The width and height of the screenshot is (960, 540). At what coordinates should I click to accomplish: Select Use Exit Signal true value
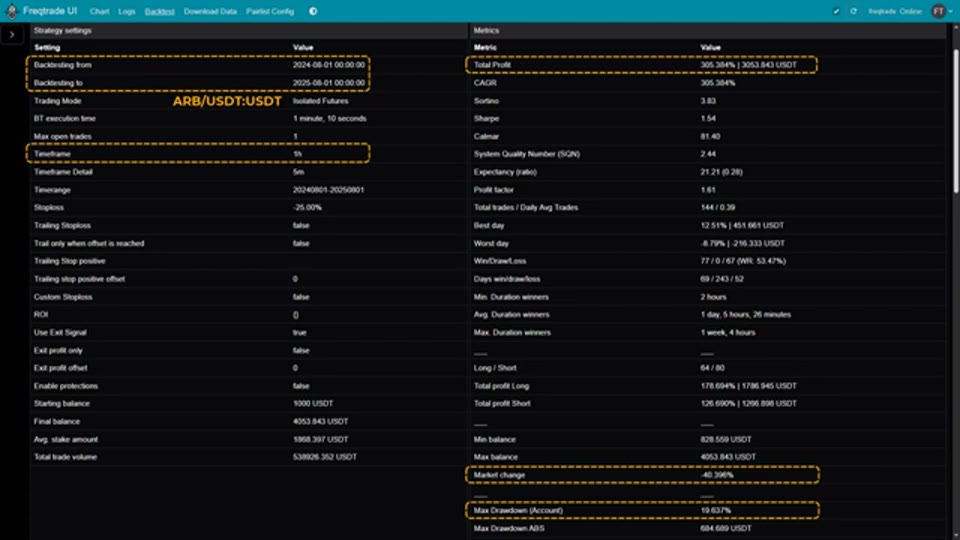tap(299, 332)
